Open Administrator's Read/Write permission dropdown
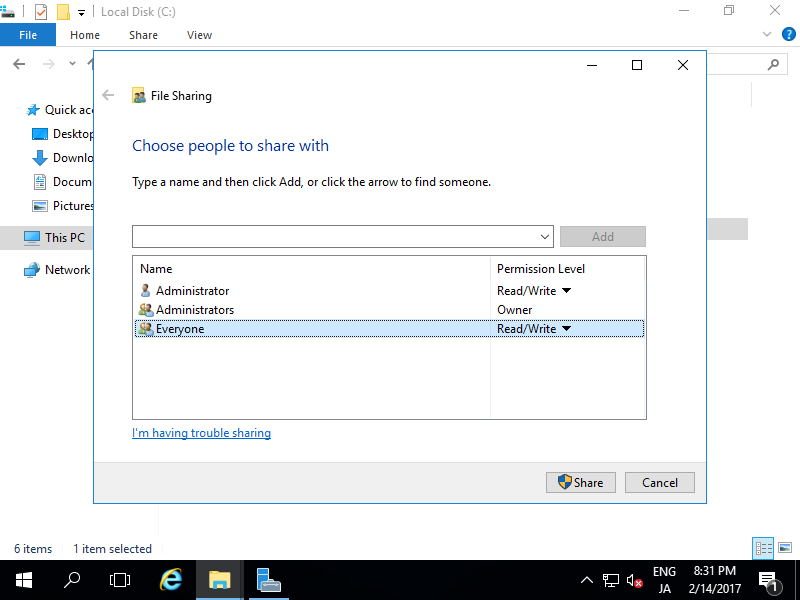The width and height of the screenshot is (800, 600). (566, 291)
